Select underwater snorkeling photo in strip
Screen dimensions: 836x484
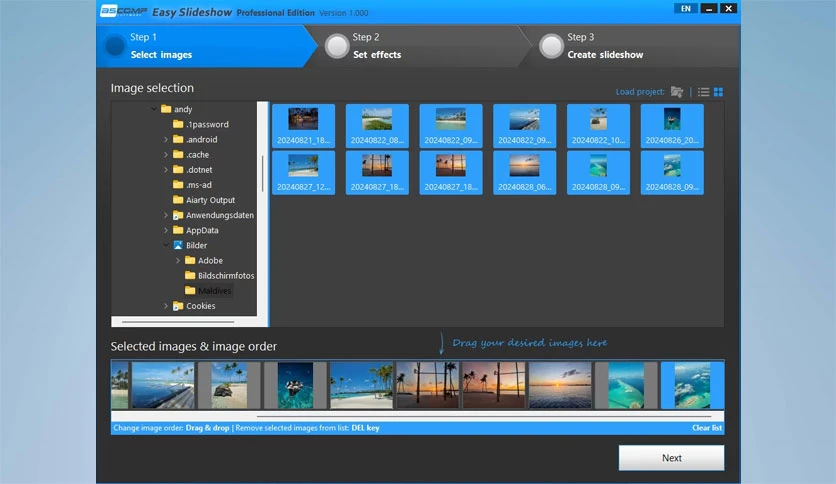coord(295,385)
